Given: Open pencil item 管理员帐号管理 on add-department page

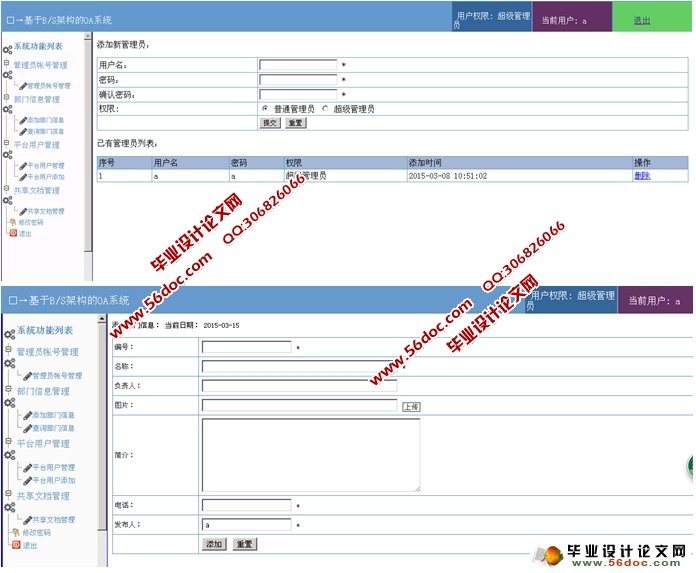Looking at the screenshot, I should pyautogui.click(x=52, y=376).
